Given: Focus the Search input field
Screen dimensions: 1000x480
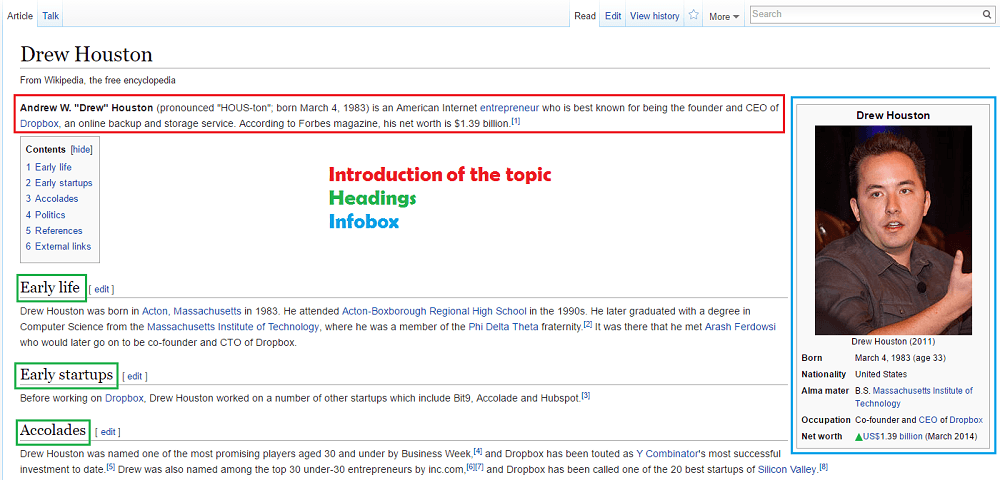Looking at the screenshot, I should [865, 14].
